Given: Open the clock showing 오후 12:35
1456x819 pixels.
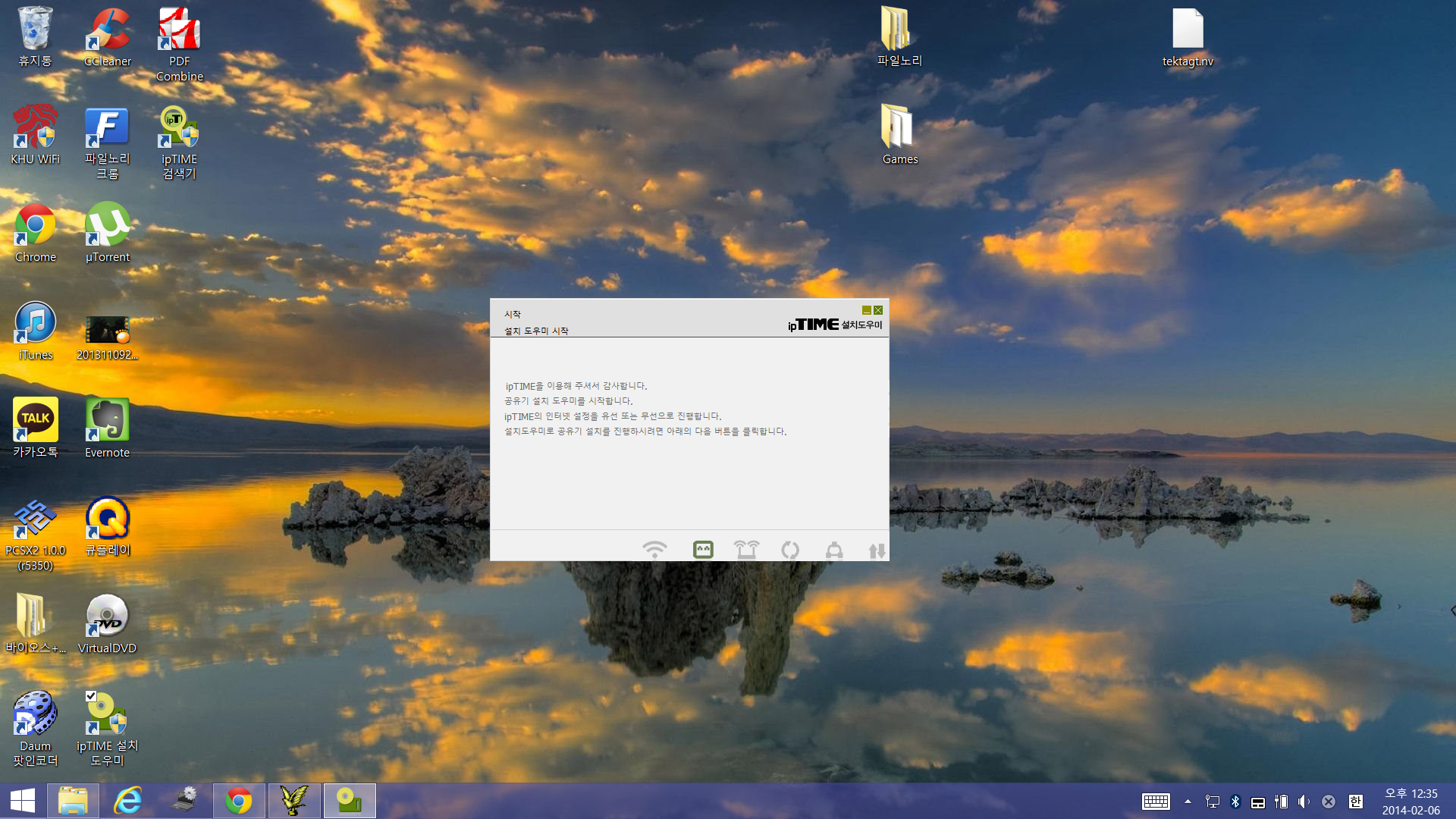Looking at the screenshot, I should pos(1410,802).
